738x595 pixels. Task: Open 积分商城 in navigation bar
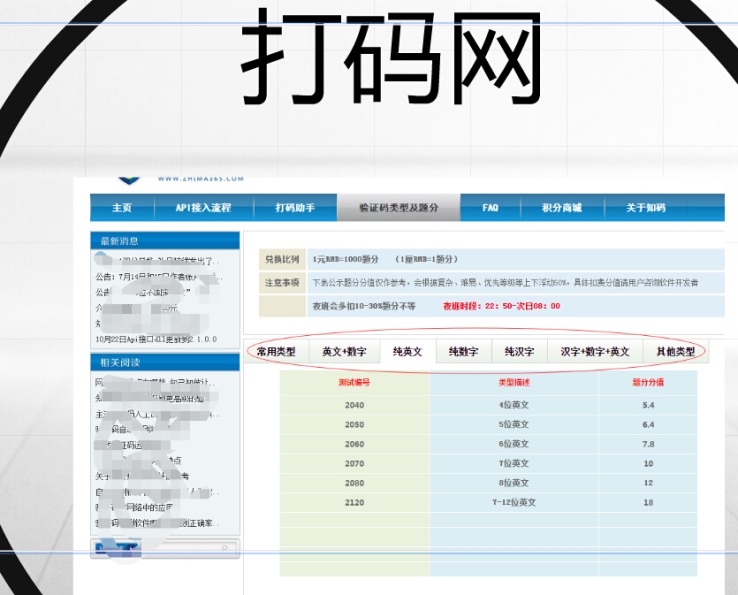pyautogui.click(x=562, y=208)
